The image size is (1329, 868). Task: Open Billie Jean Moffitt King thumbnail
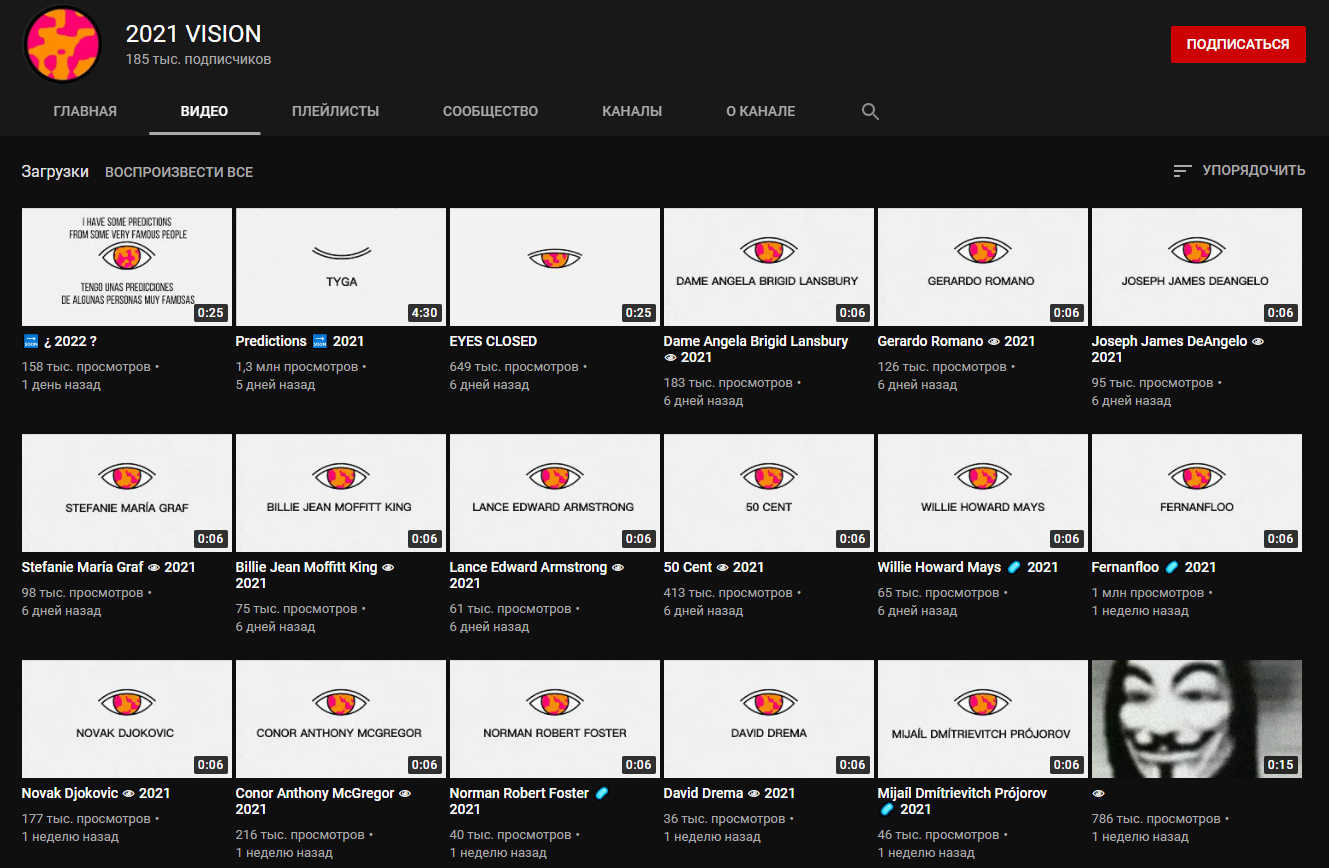(x=341, y=493)
